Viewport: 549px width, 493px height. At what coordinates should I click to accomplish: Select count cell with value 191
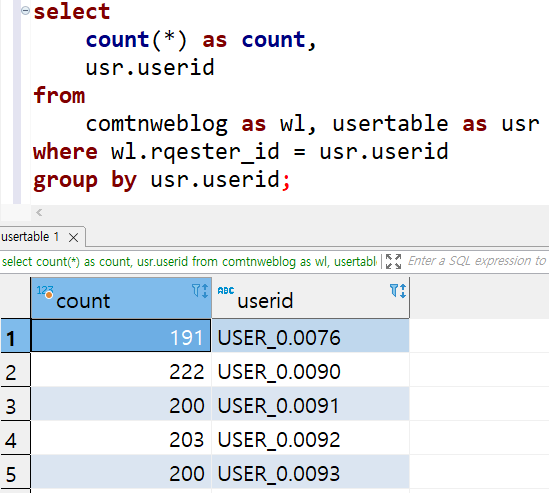coord(121,335)
